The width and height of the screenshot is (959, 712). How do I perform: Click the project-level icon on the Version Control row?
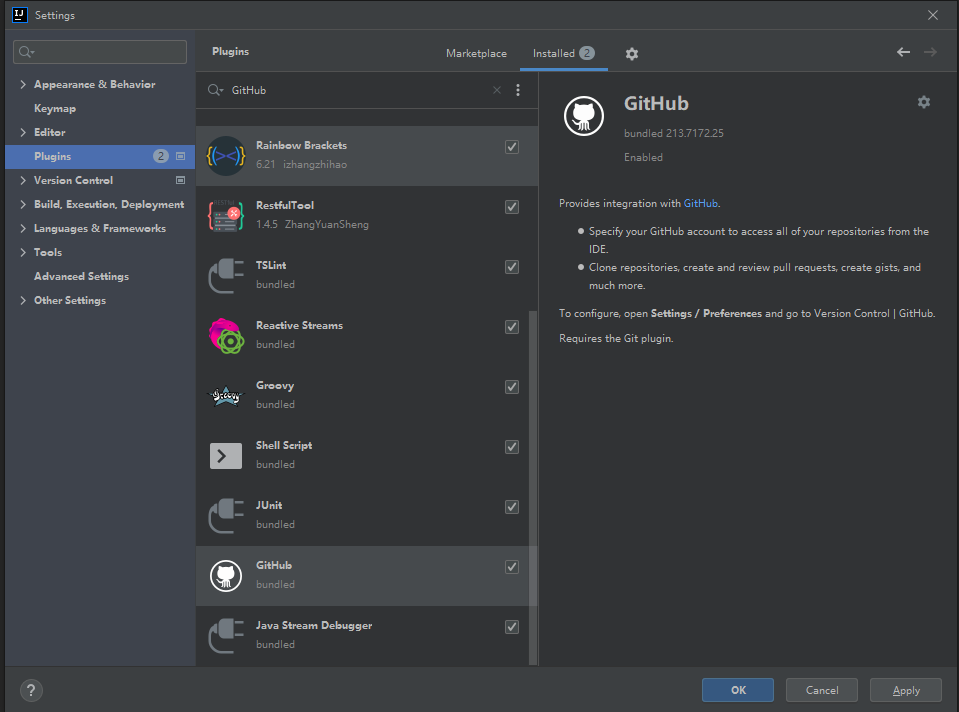tap(180, 180)
